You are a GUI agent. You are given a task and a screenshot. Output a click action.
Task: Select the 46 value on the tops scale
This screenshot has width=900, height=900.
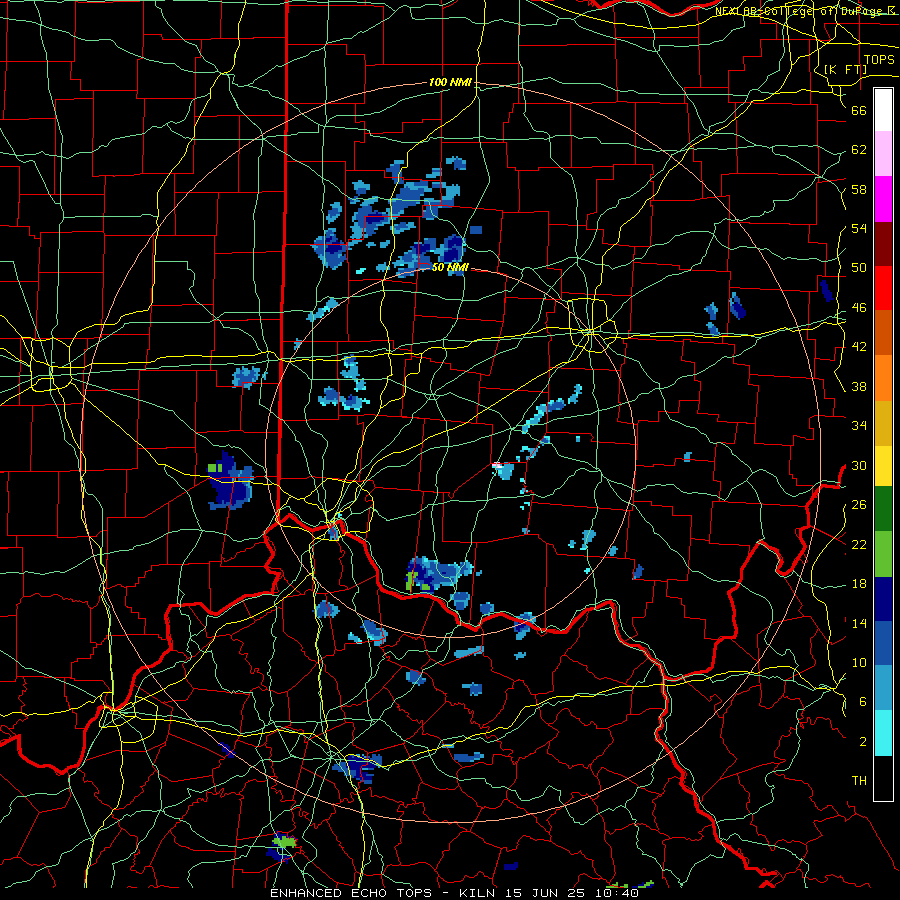tap(859, 308)
